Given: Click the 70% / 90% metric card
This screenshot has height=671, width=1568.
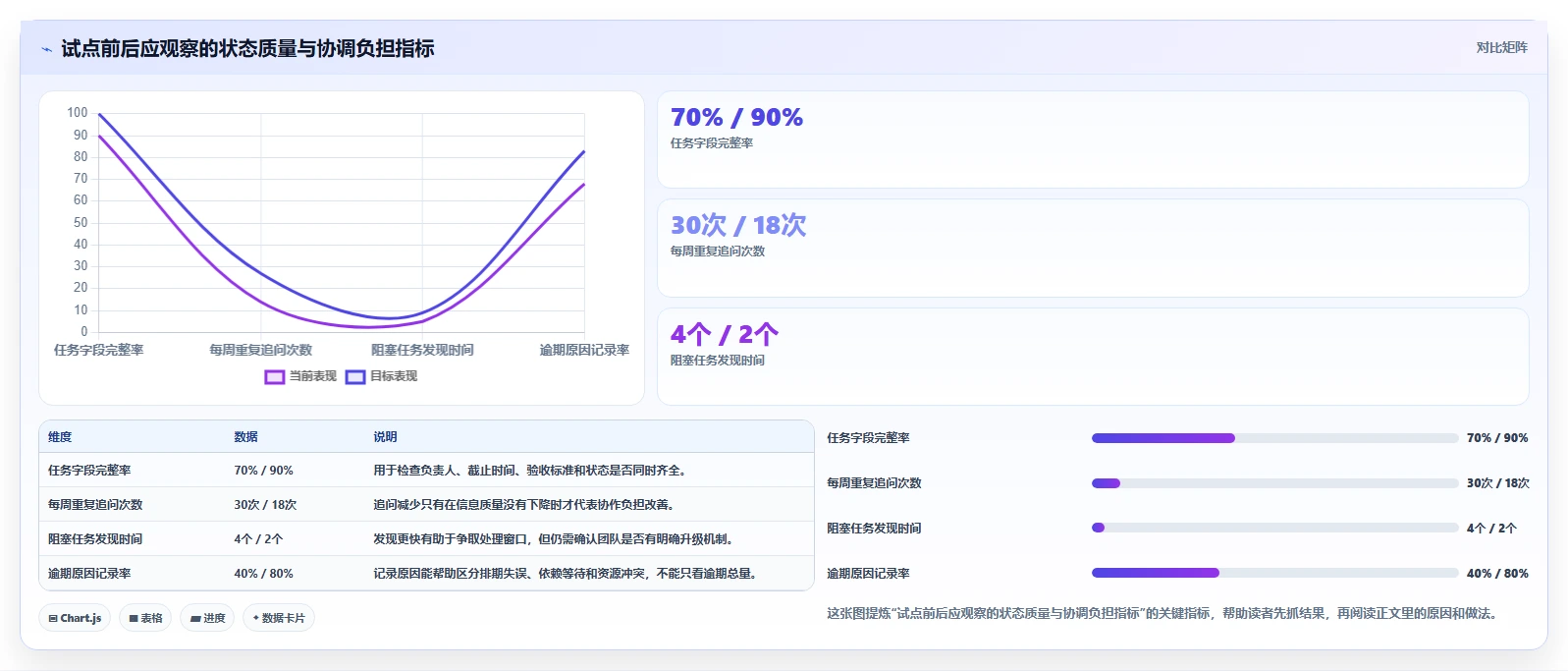Looking at the screenshot, I should (1093, 140).
